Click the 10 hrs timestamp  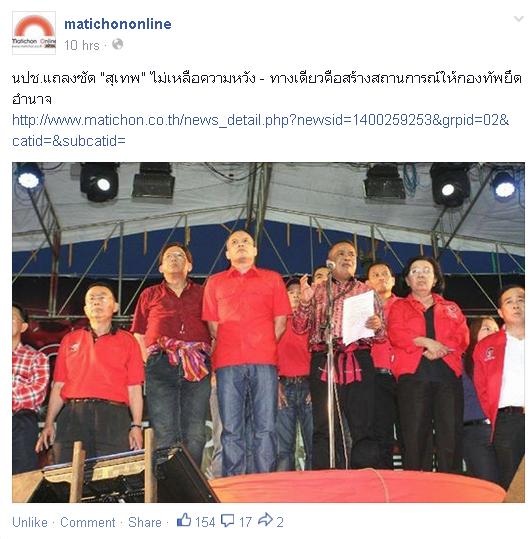[x=81, y=45]
